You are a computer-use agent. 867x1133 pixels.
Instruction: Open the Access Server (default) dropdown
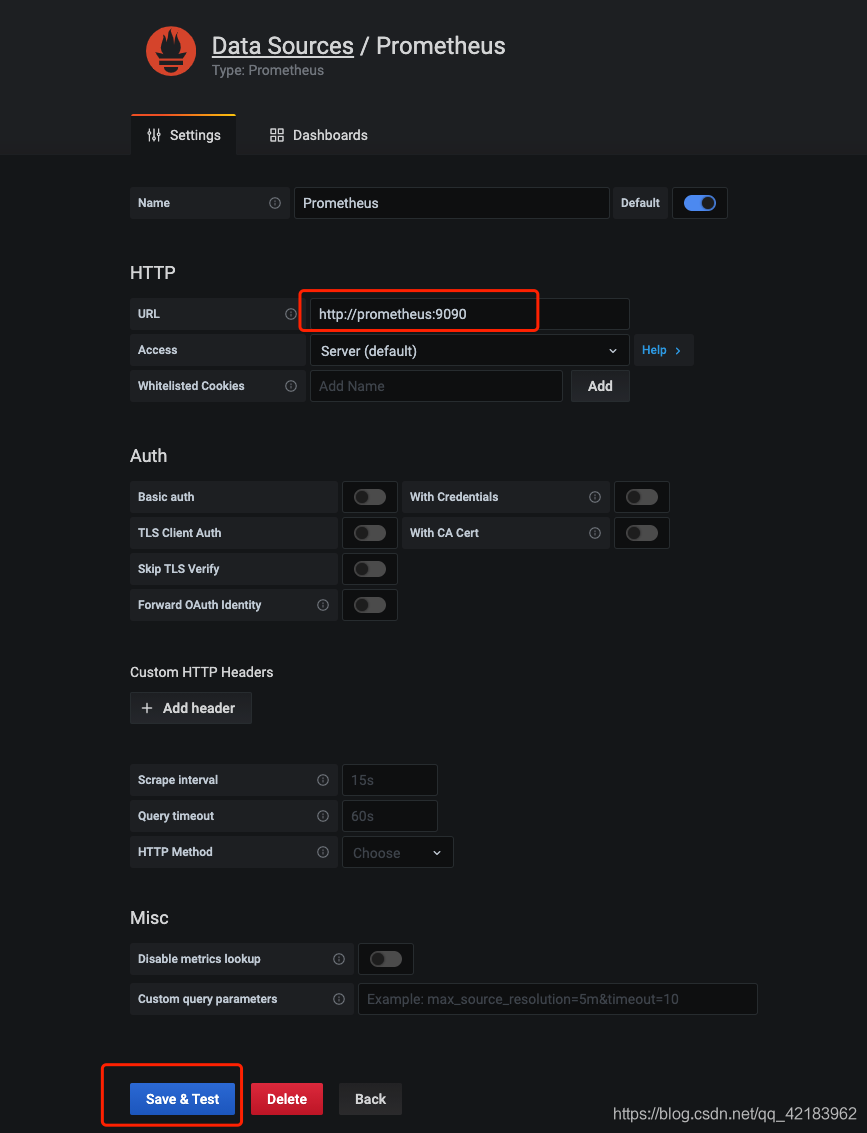pyautogui.click(x=470, y=350)
